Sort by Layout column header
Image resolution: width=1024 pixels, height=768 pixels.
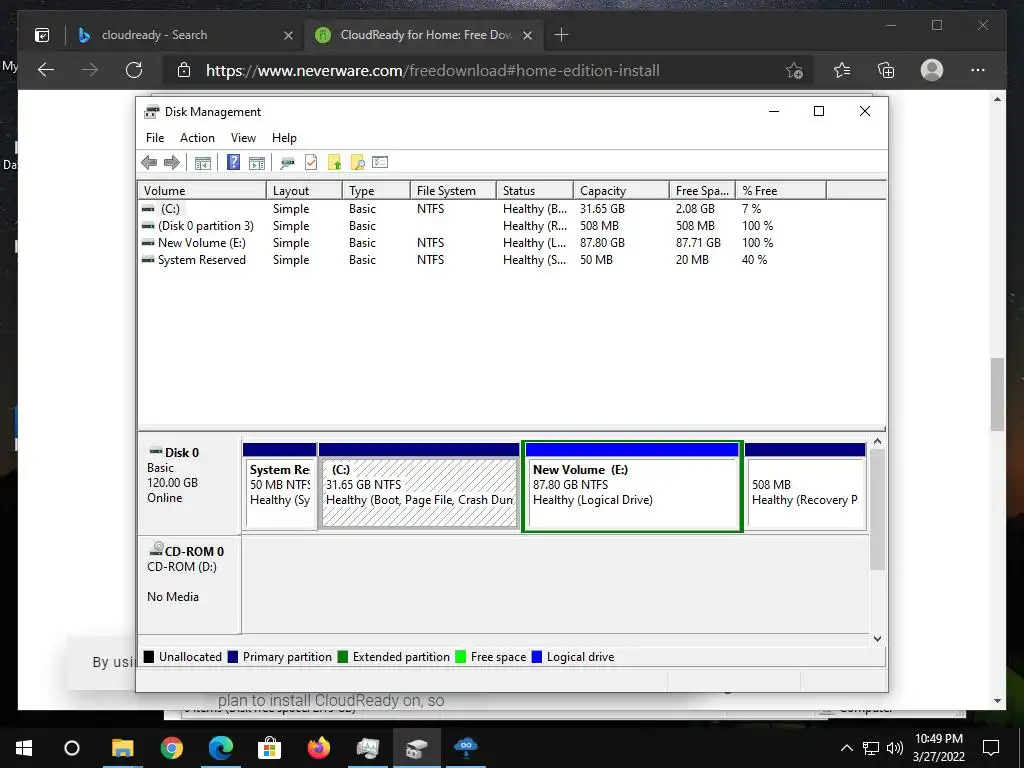click(x=304, y=191)
